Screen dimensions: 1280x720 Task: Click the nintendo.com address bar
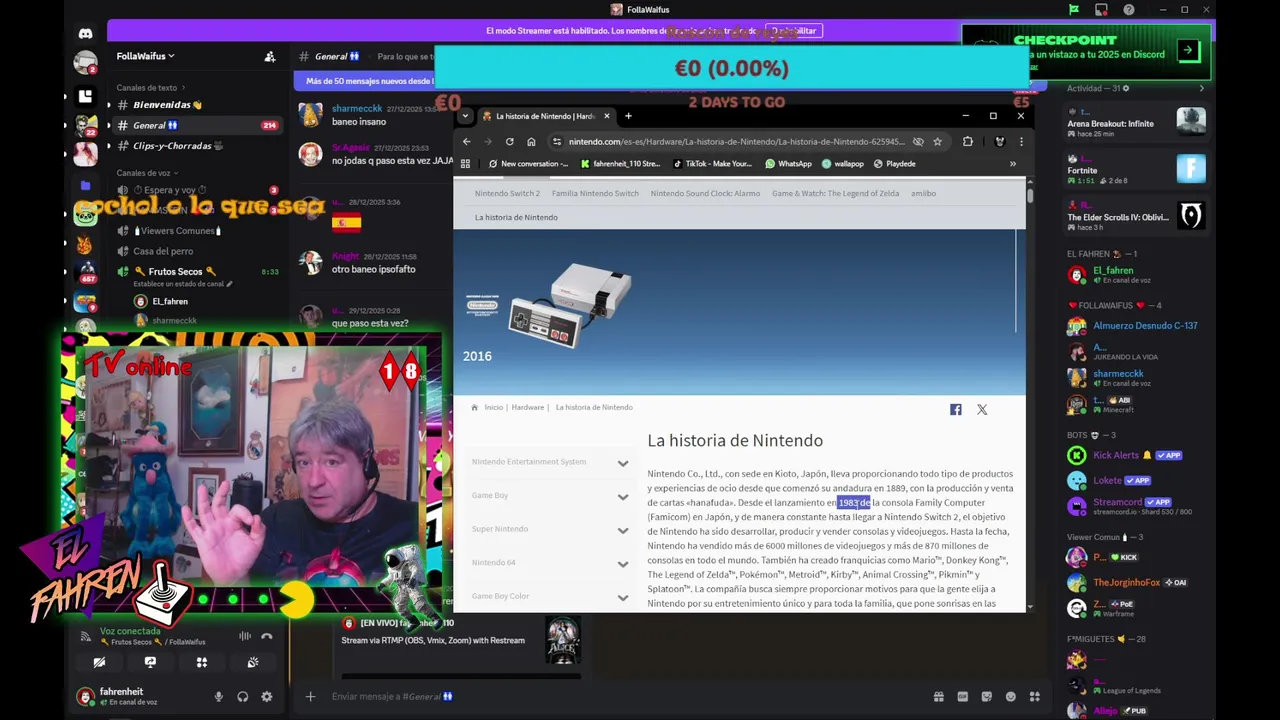736,142
